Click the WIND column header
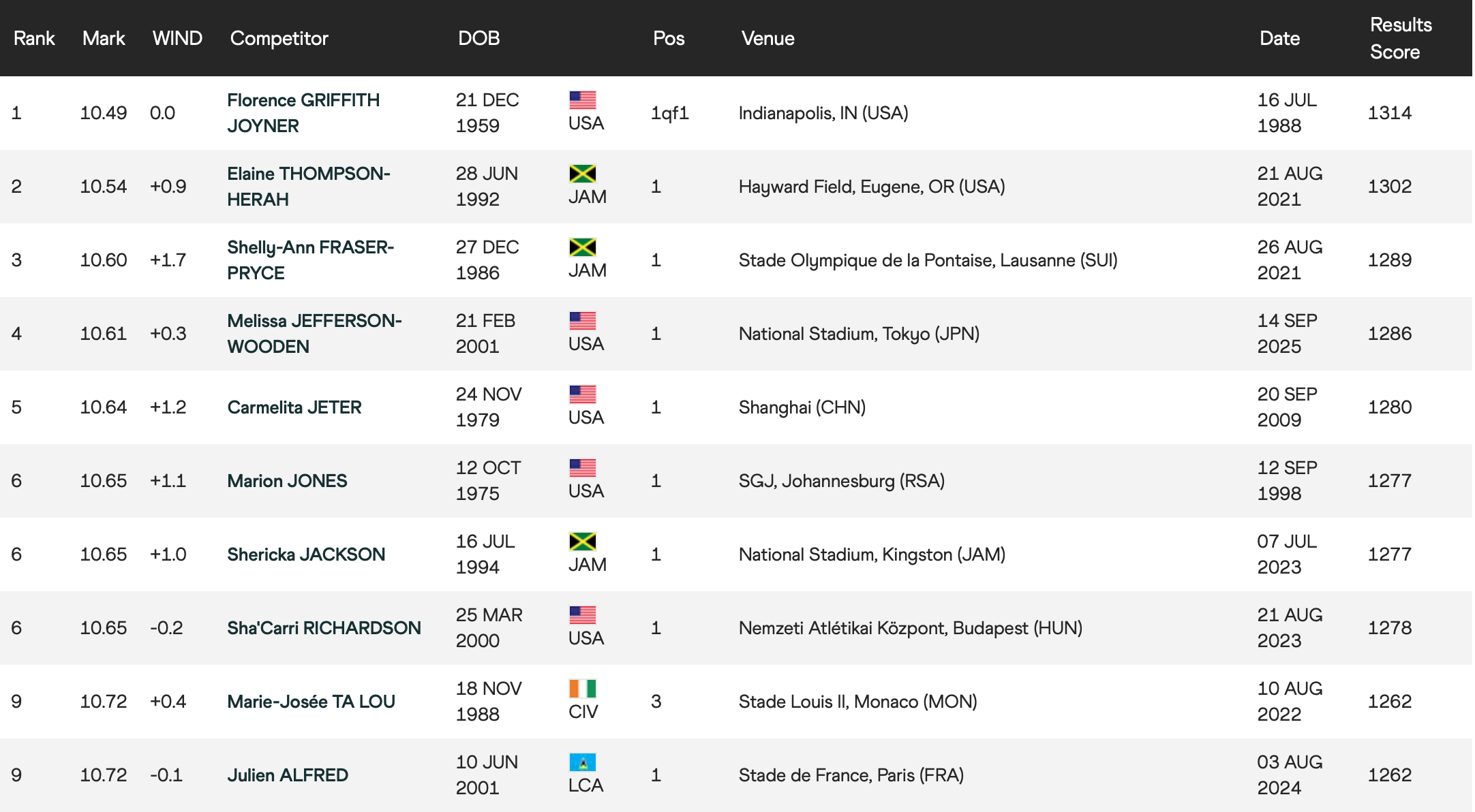Viewport: 1475px width, 812px height. pyautogui.click(x=177, y=38)
